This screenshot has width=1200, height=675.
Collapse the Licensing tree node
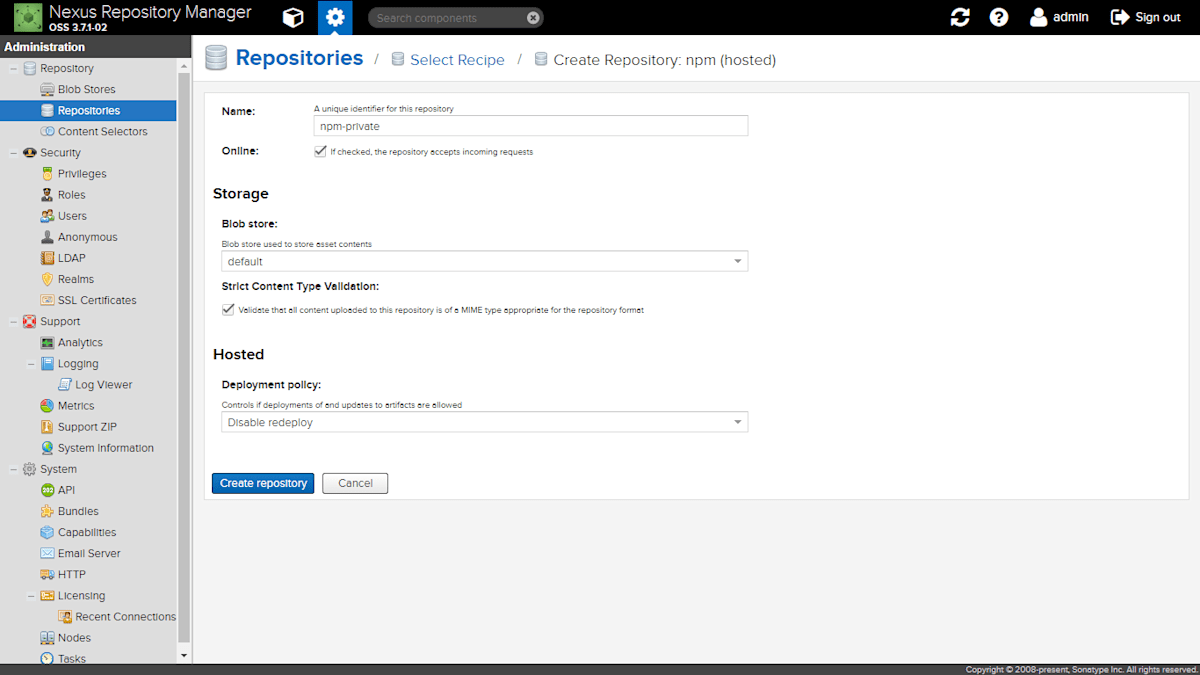point(31,596)
